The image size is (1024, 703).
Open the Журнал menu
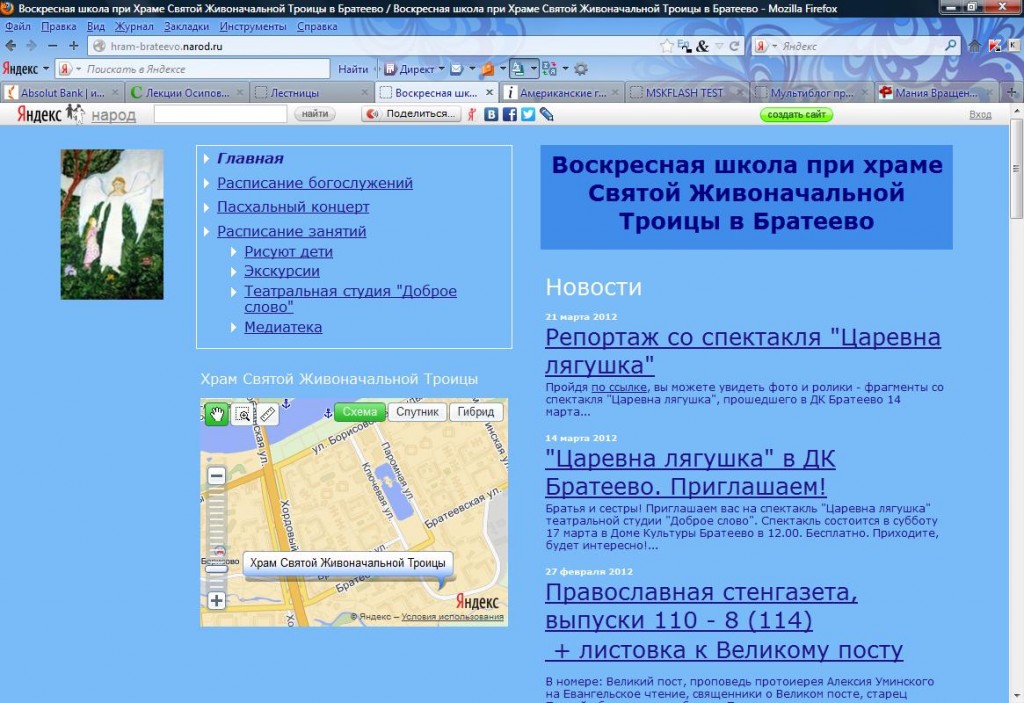pyautogui.click(x=134, y=27)
